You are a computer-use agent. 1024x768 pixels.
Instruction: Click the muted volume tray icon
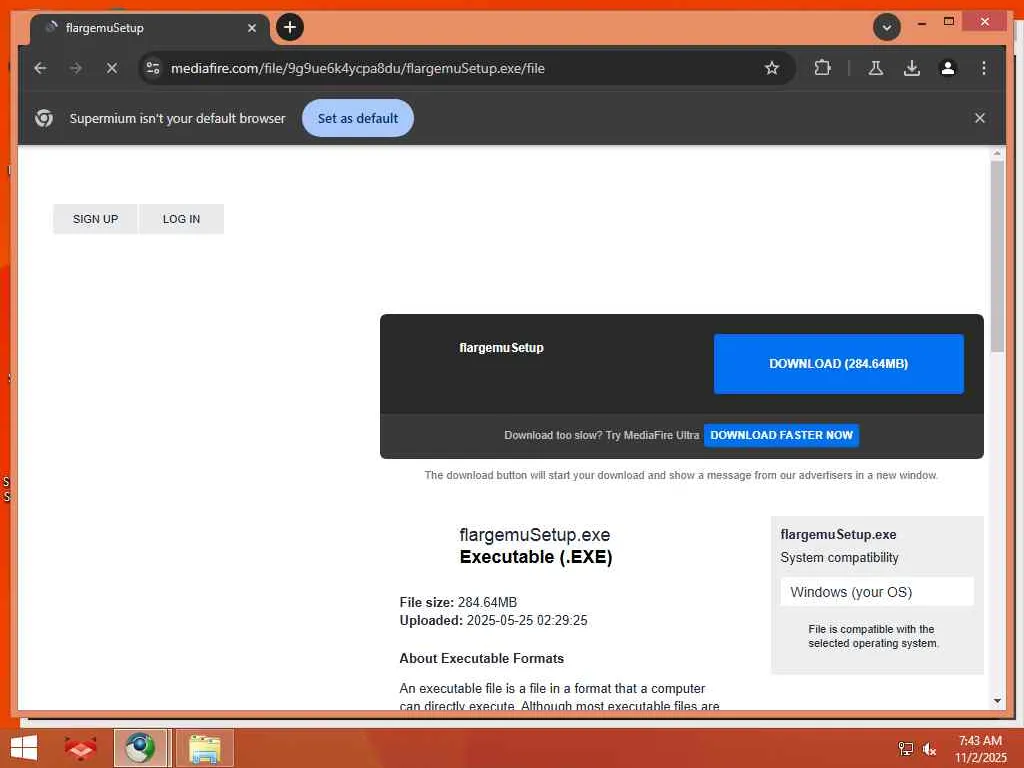coord(929,749)
